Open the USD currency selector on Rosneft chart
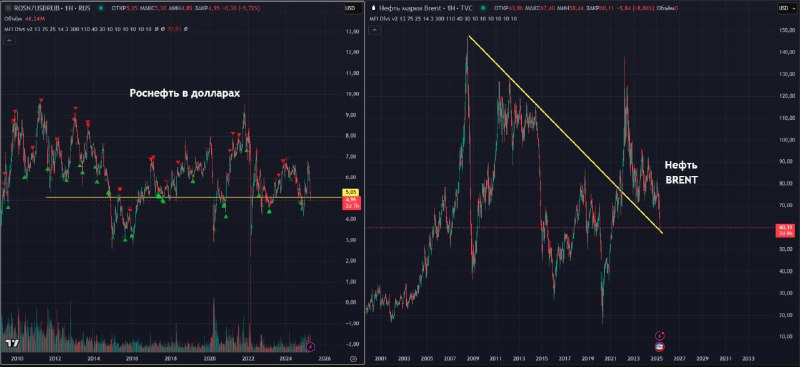This screenshot has width=800, height=367. point(350,8)
